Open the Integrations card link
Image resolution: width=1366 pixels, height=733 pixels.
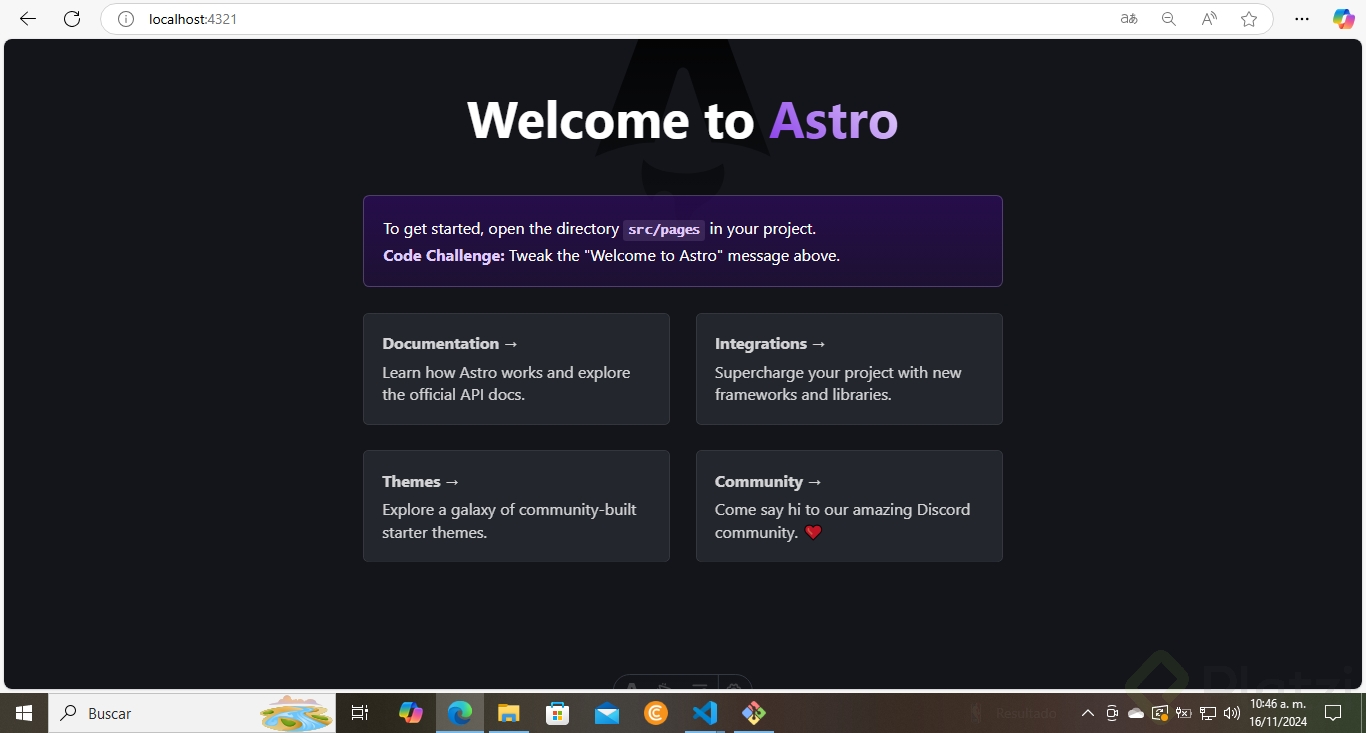coord(849,369)
